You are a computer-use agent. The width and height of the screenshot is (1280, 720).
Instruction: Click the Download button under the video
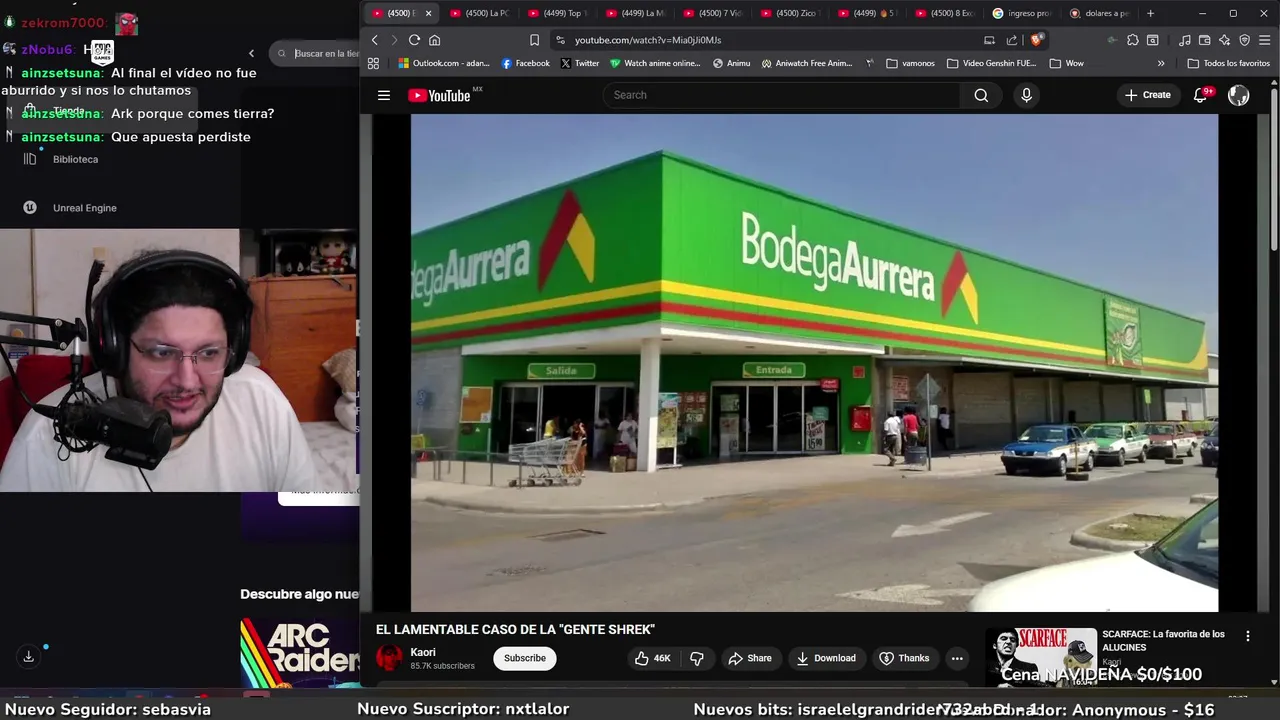tap(826, 658)
